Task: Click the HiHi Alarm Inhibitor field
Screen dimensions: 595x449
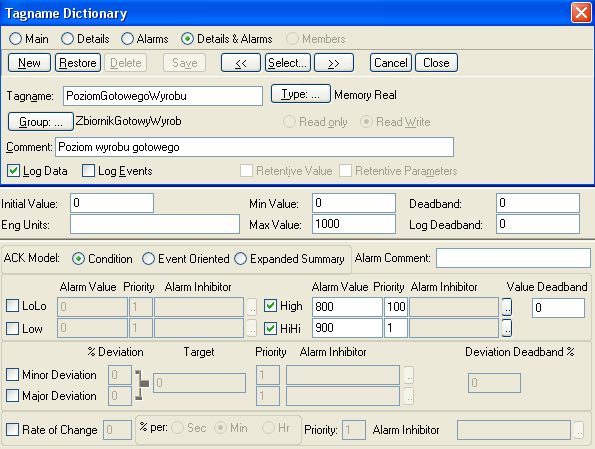Action: (x=454, y=328)
